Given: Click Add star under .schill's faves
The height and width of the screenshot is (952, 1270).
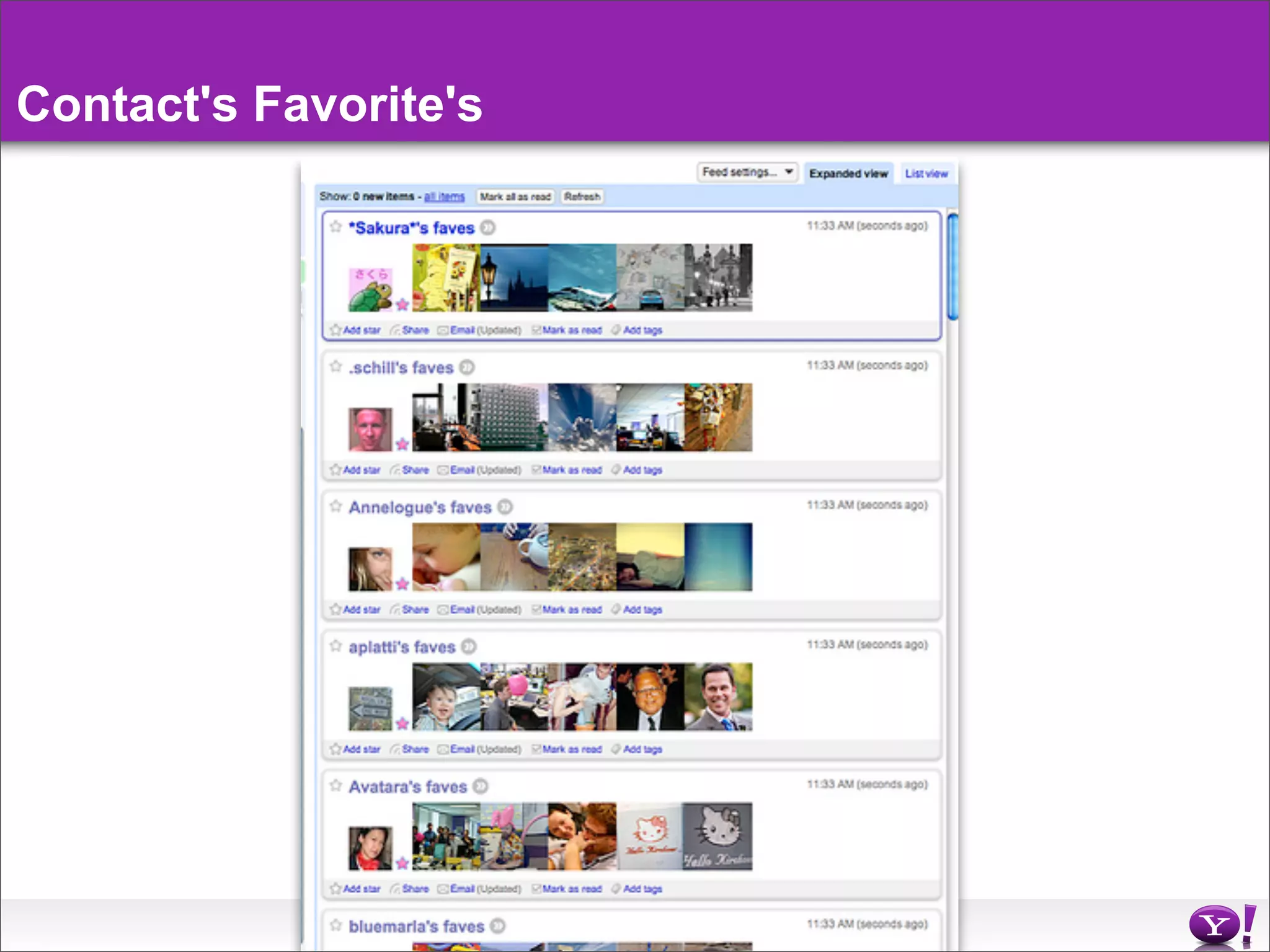Looking at the screenshot, I should [x=355, y=470].
